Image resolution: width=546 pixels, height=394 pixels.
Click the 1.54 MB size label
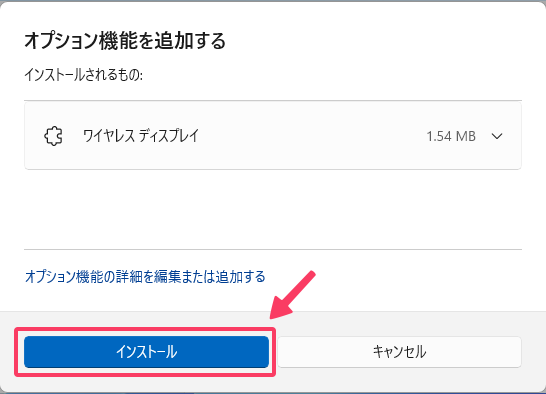pyautogui.click(x=451, y=136)
